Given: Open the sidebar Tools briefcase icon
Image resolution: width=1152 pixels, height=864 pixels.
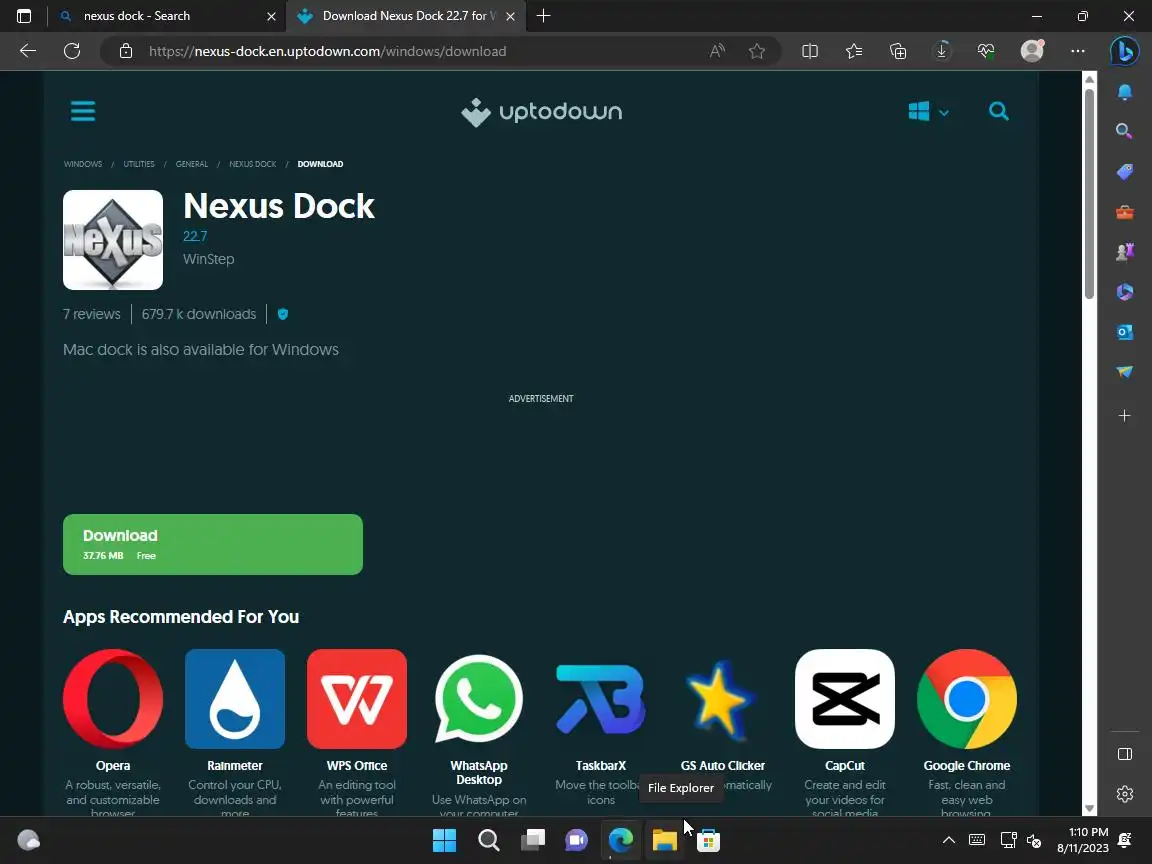Looking at the screenshot, I should coord(1125,212).
